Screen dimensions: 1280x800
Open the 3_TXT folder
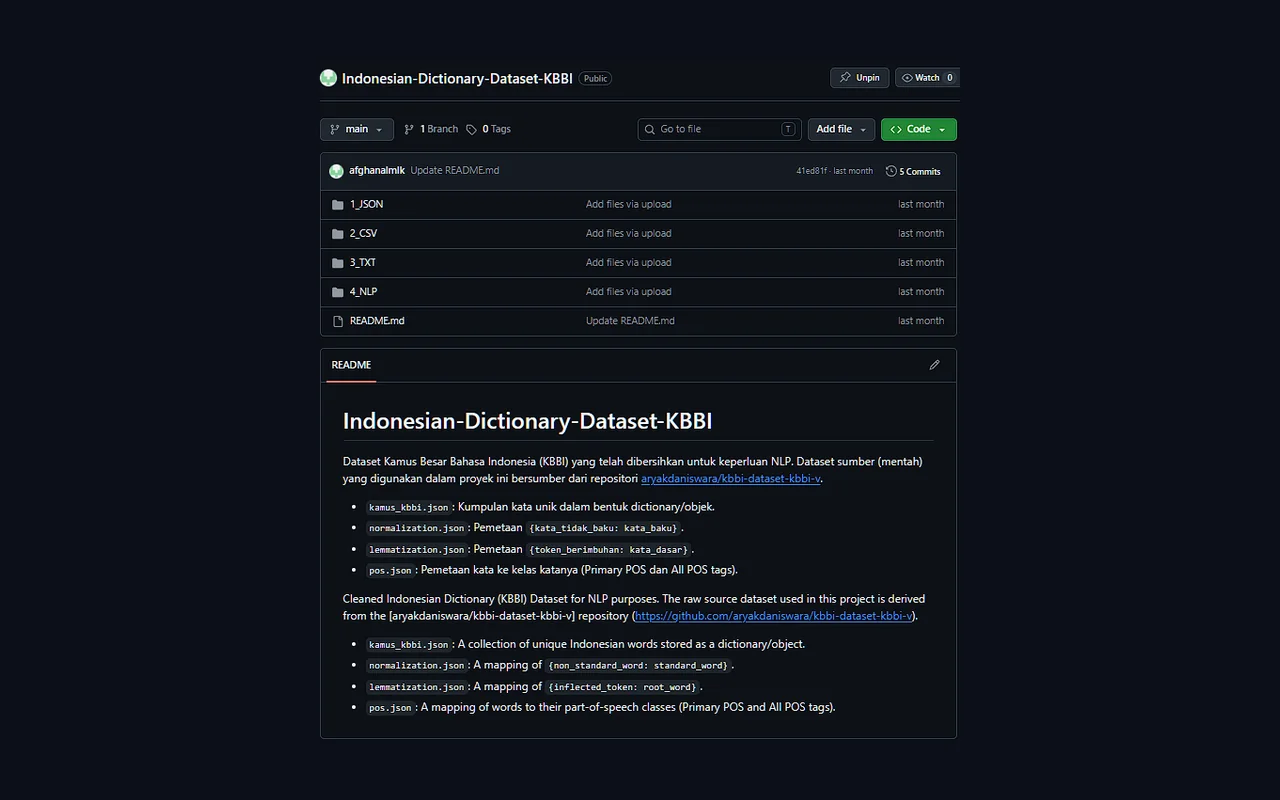click(363, 262)
